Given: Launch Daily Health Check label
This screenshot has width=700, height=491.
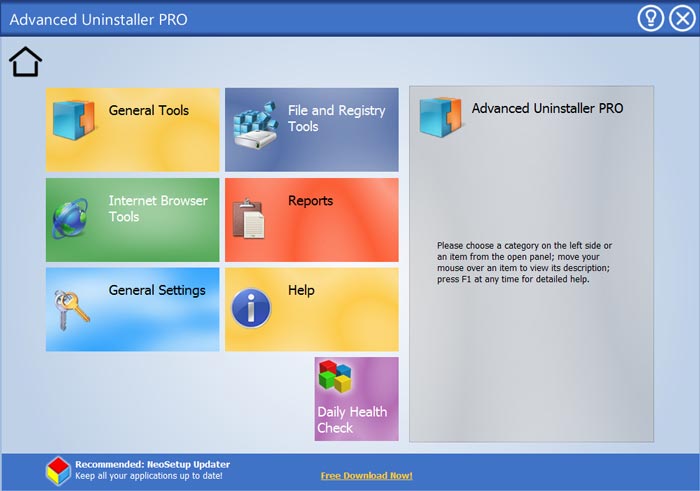Looking at the screenshot, I should click(352, 420).
